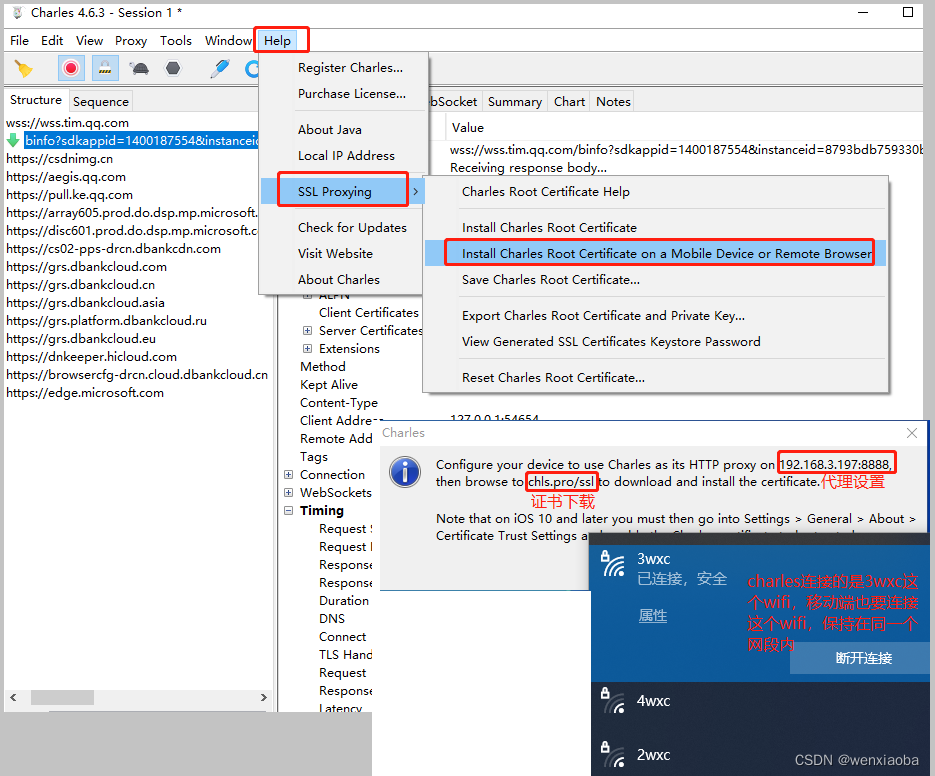Viewport: 935px width, 776px height.
Task: Click the 2wxc secured WiFi signal icon
Action: click(612, 755)
